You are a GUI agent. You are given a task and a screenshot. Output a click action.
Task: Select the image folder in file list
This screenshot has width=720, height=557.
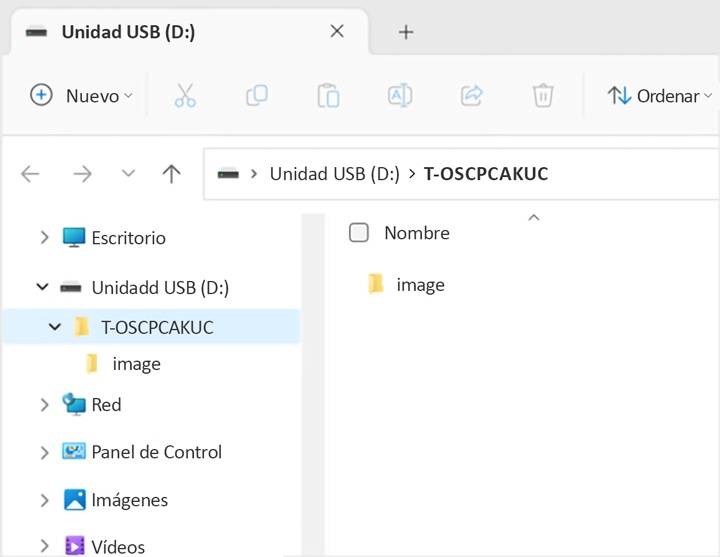406,285
